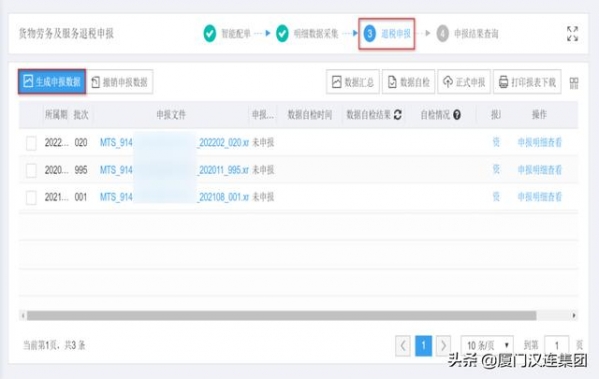Go to step 明细数据采集
The image size is (599, 379).
coord(307,34)
